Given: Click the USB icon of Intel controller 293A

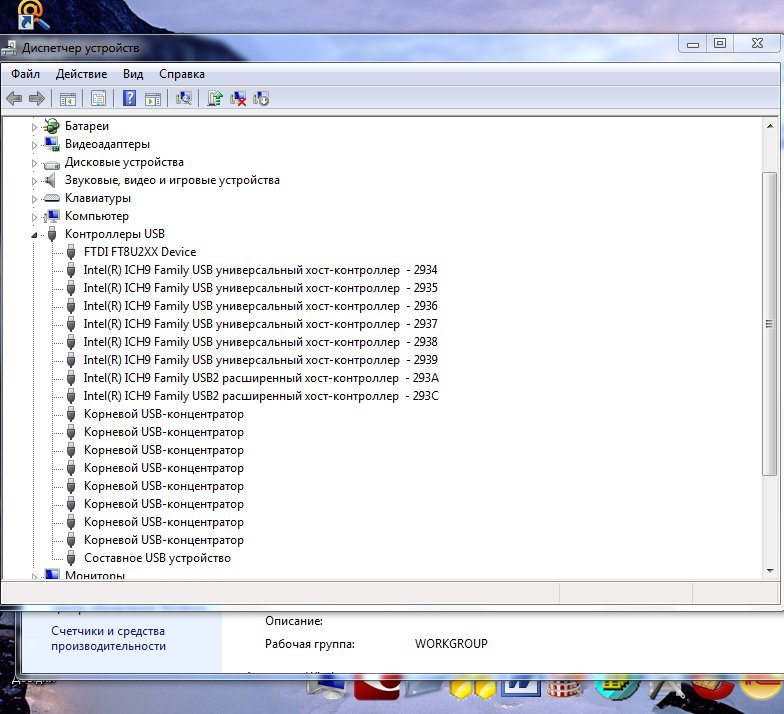Looking at the screenshot, I should [x=71, y=378].
